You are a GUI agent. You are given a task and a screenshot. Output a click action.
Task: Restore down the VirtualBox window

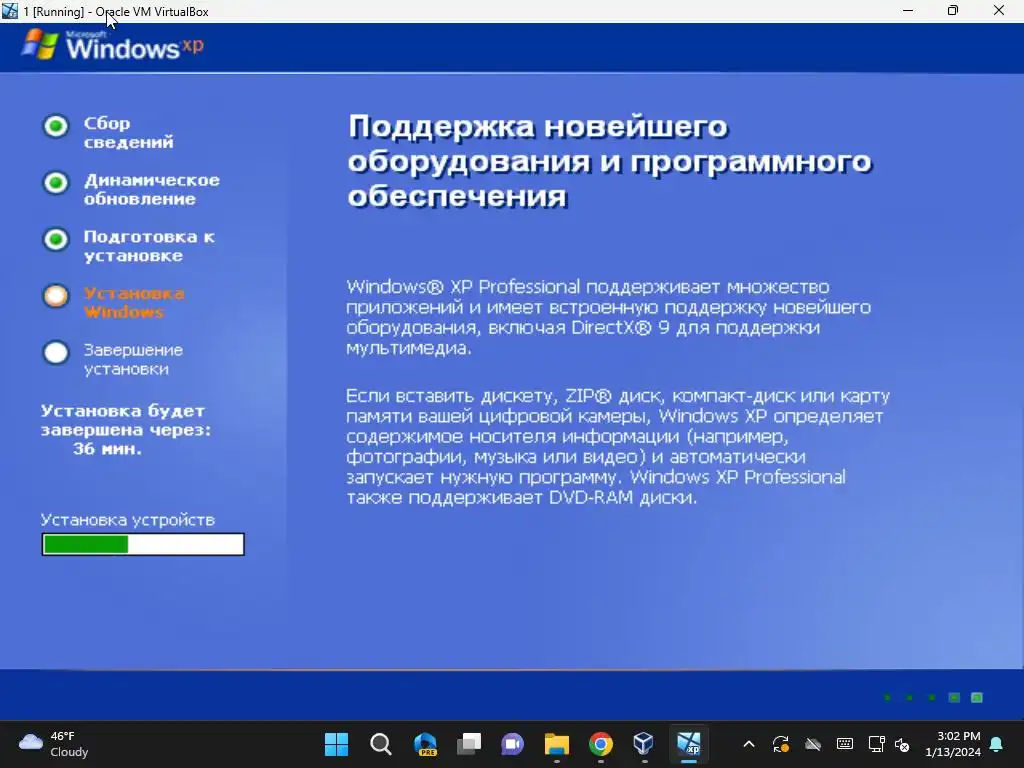[953, 11]
